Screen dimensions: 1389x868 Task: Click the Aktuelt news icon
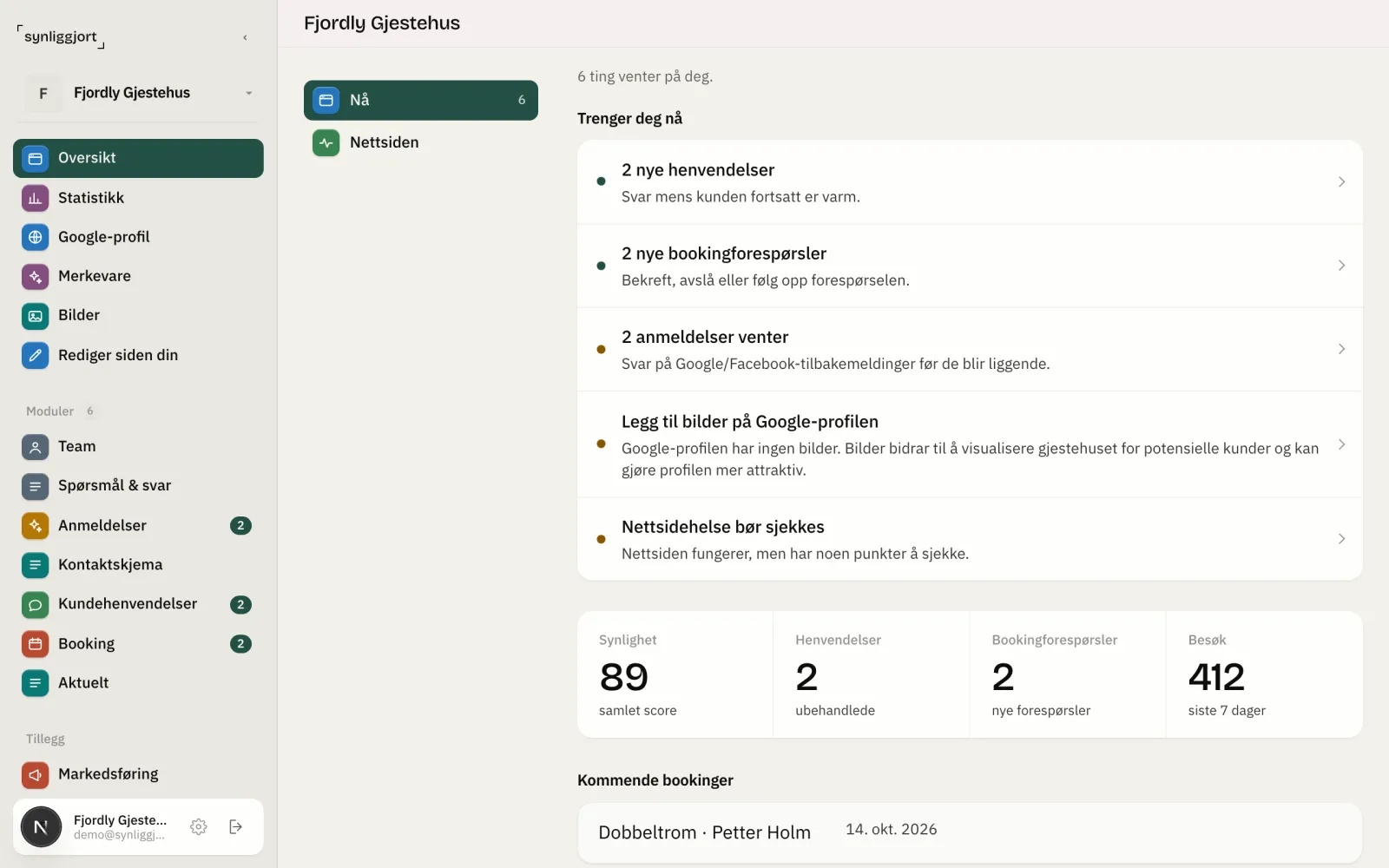(x=35, y=683)
